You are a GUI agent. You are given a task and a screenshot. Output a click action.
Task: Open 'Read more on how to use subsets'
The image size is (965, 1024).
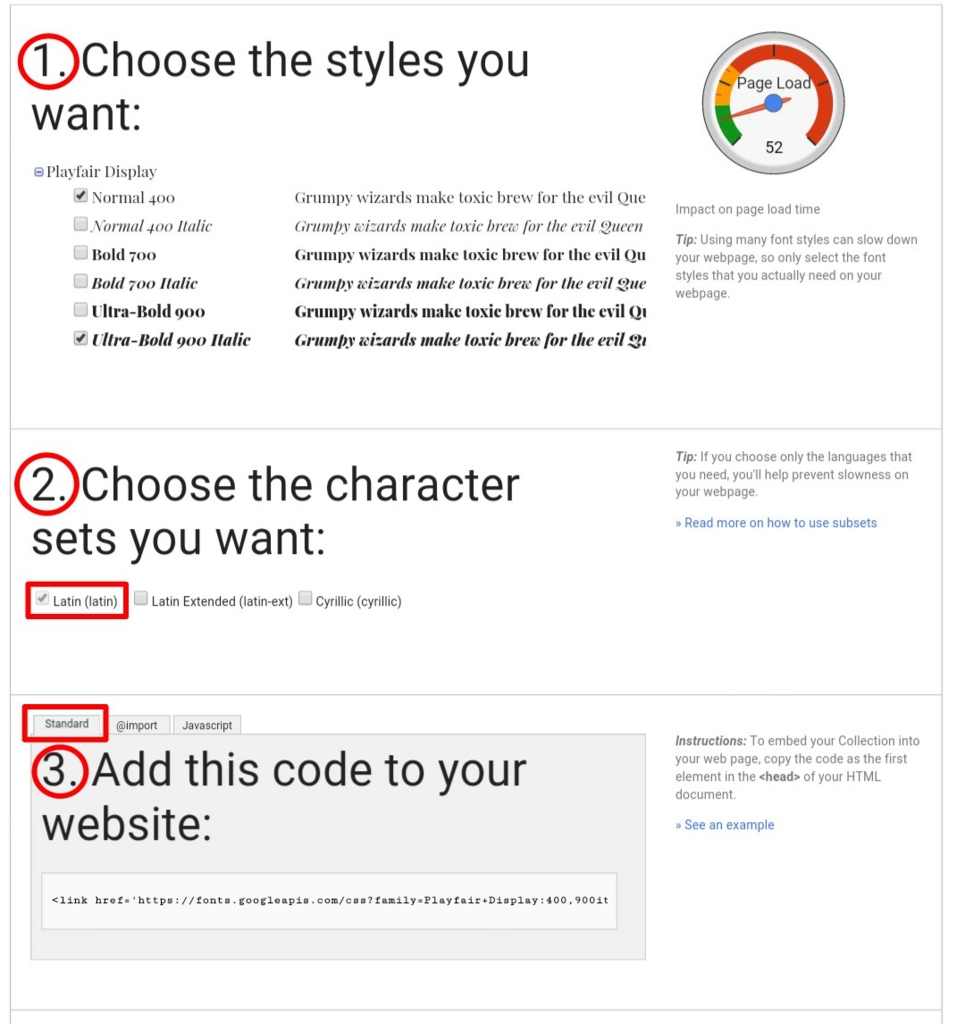776,523
